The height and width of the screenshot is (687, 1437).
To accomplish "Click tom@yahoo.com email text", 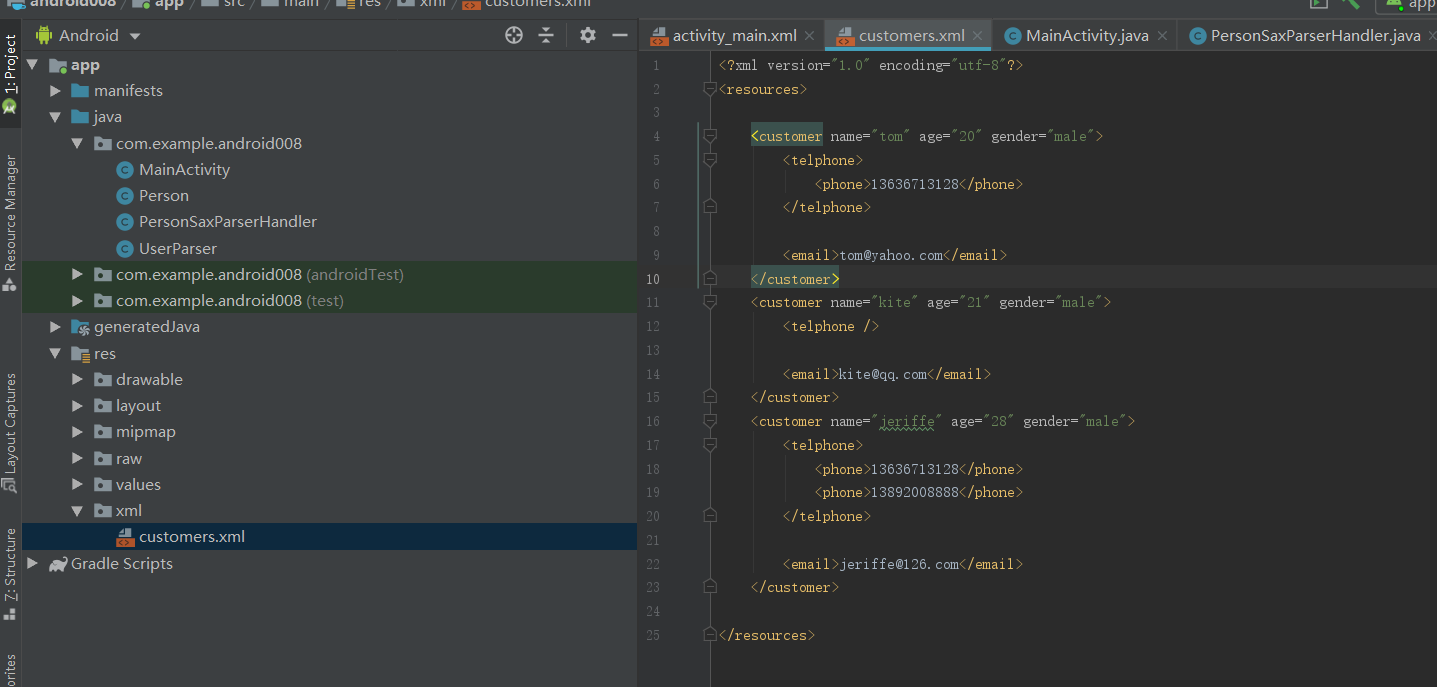I will point(891,255).
